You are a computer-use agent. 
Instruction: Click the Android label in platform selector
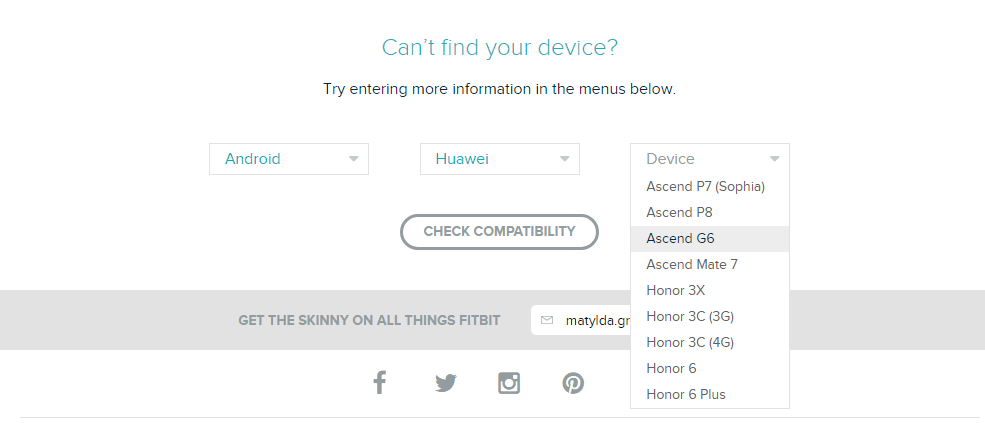tap(253, 159)
